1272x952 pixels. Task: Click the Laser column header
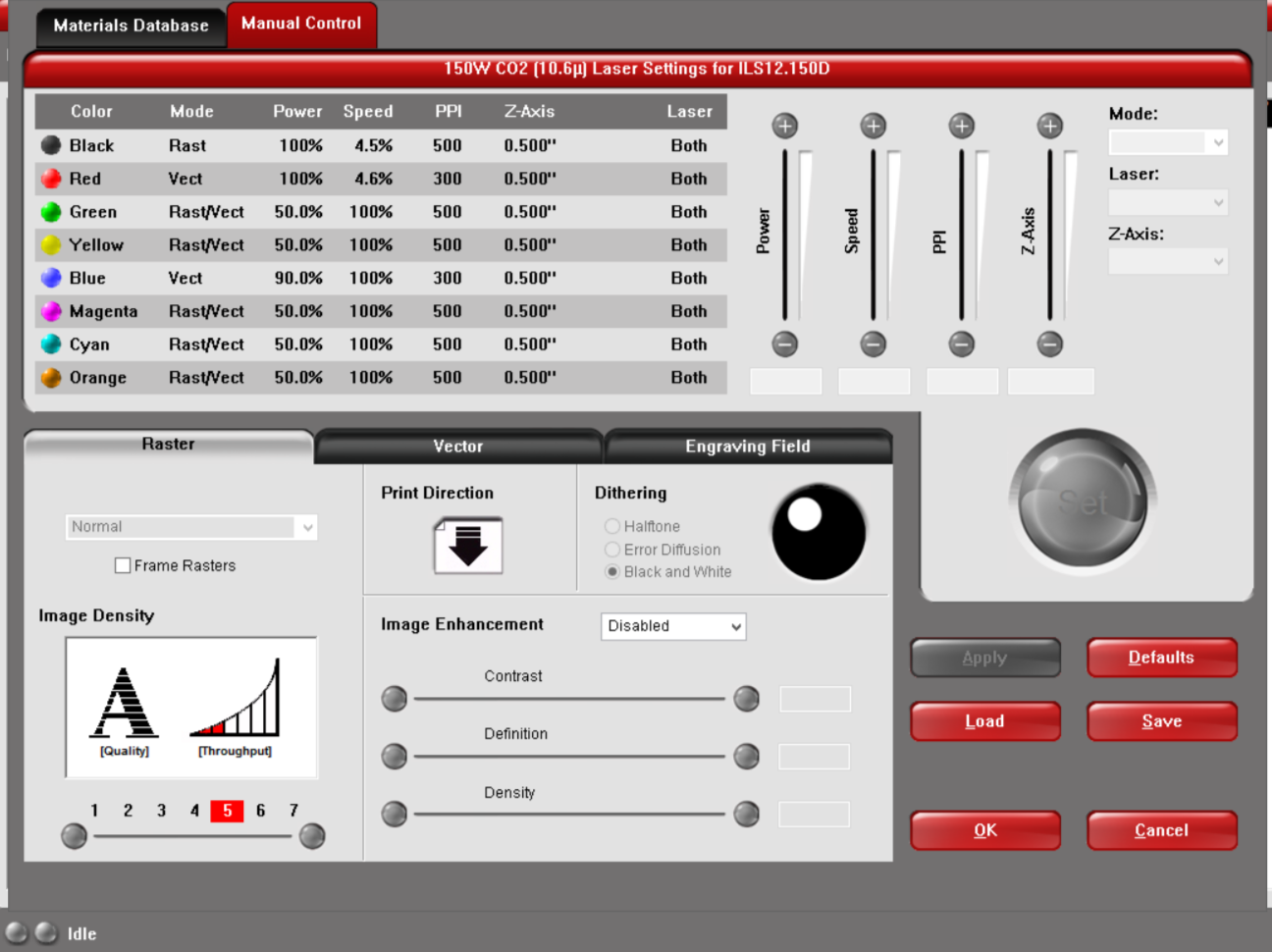point(690,112)
